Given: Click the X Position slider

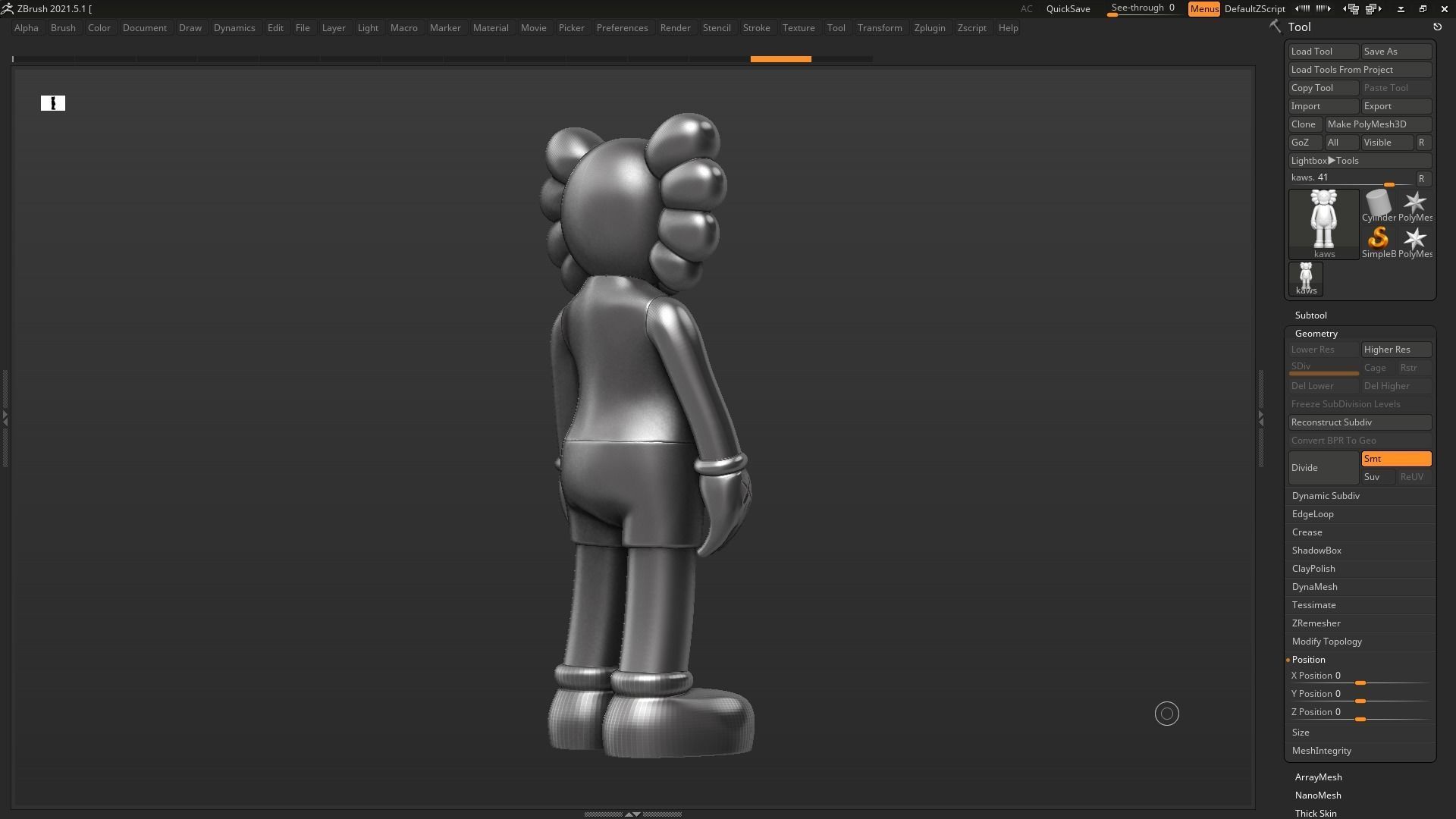Looking at the screenshot, I should coord(1360,677).
